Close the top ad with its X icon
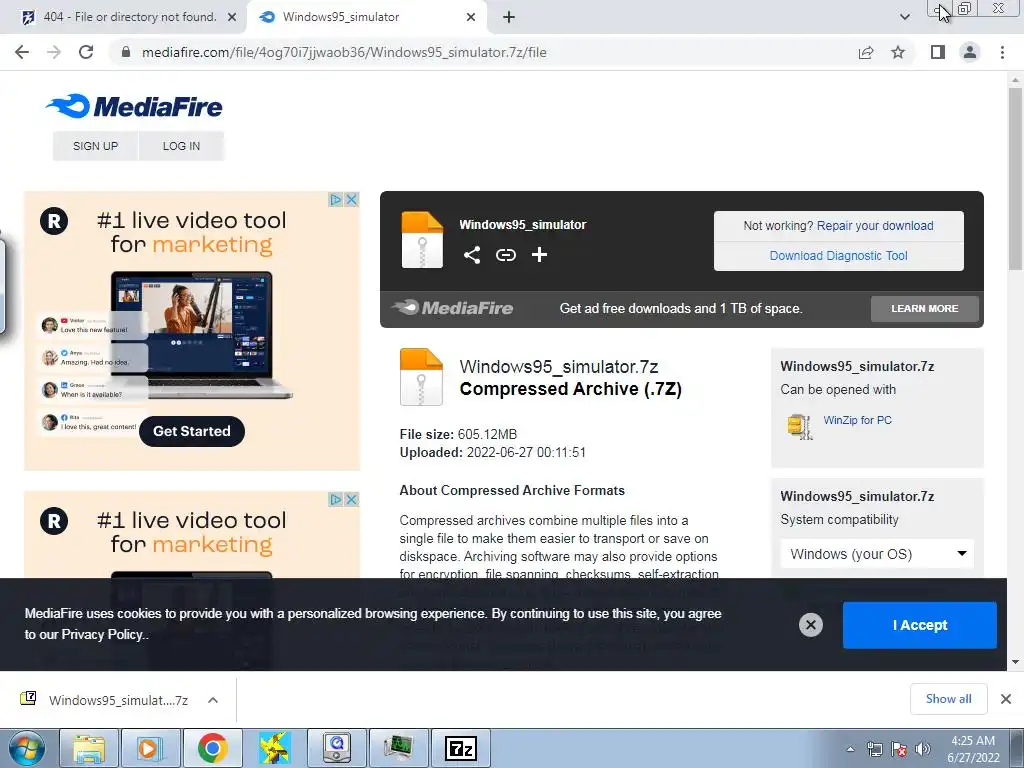 (351, 199)
